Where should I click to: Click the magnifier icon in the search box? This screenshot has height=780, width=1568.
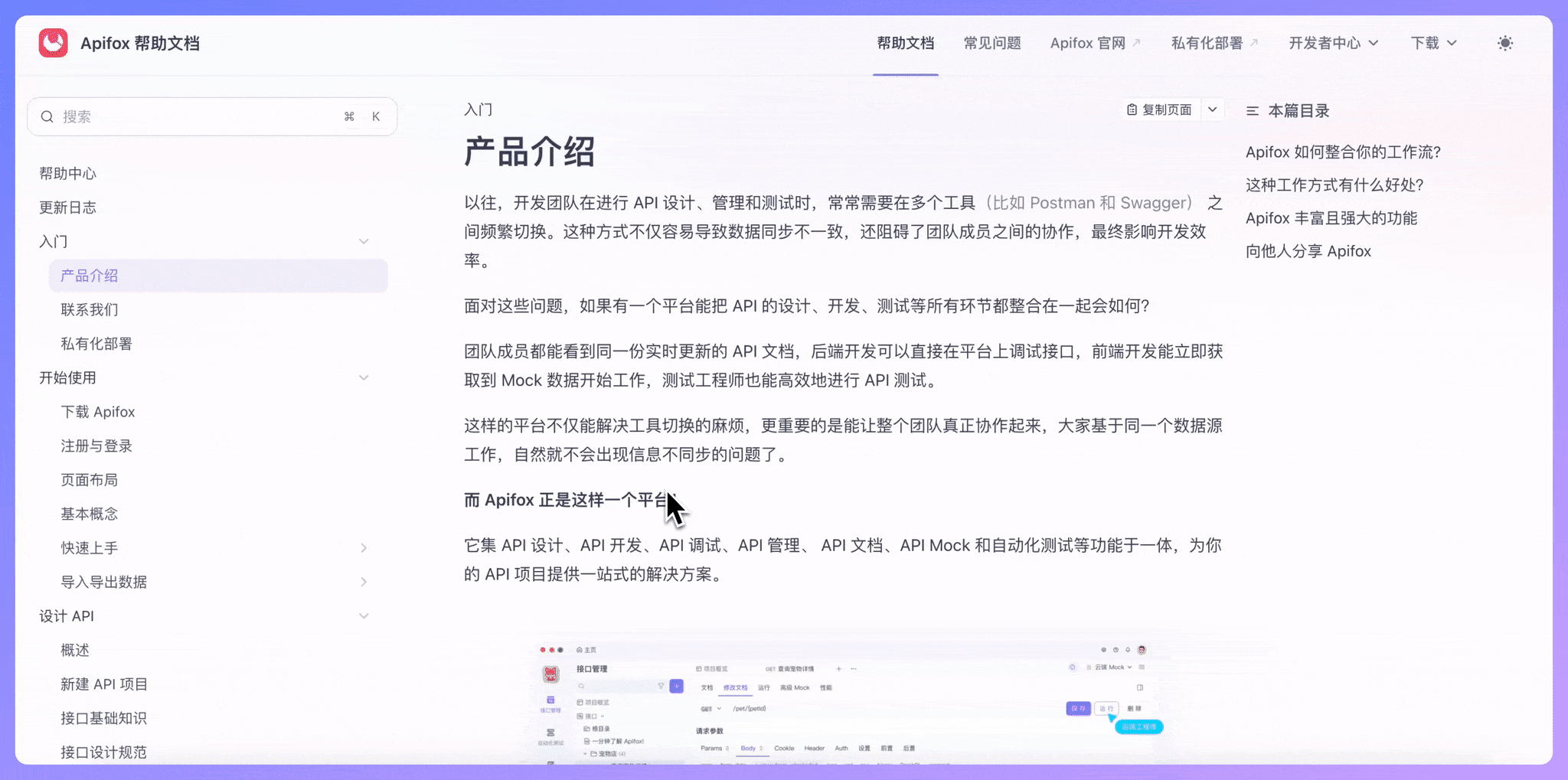47,116
